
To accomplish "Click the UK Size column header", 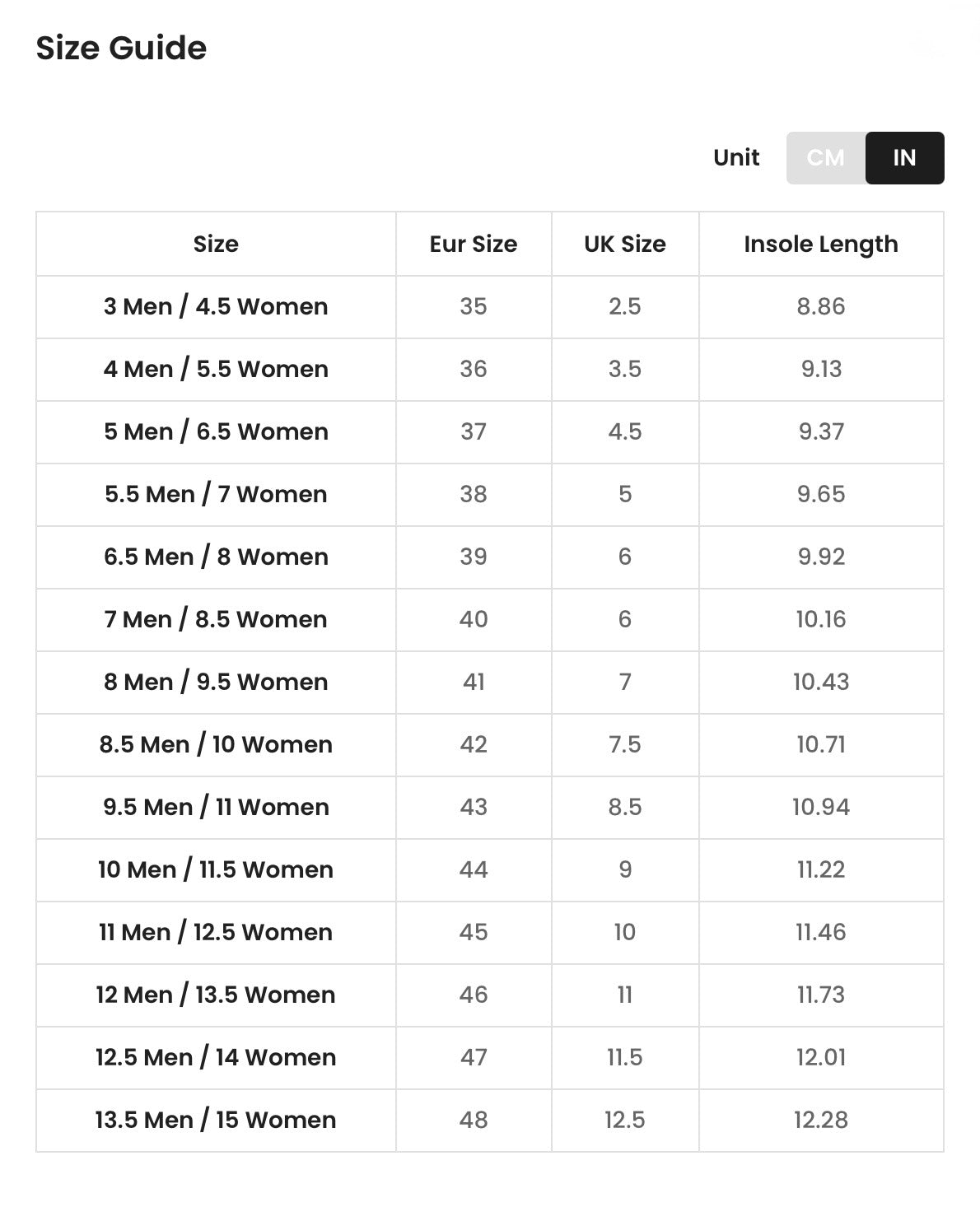I will click(x=625, y=244).
